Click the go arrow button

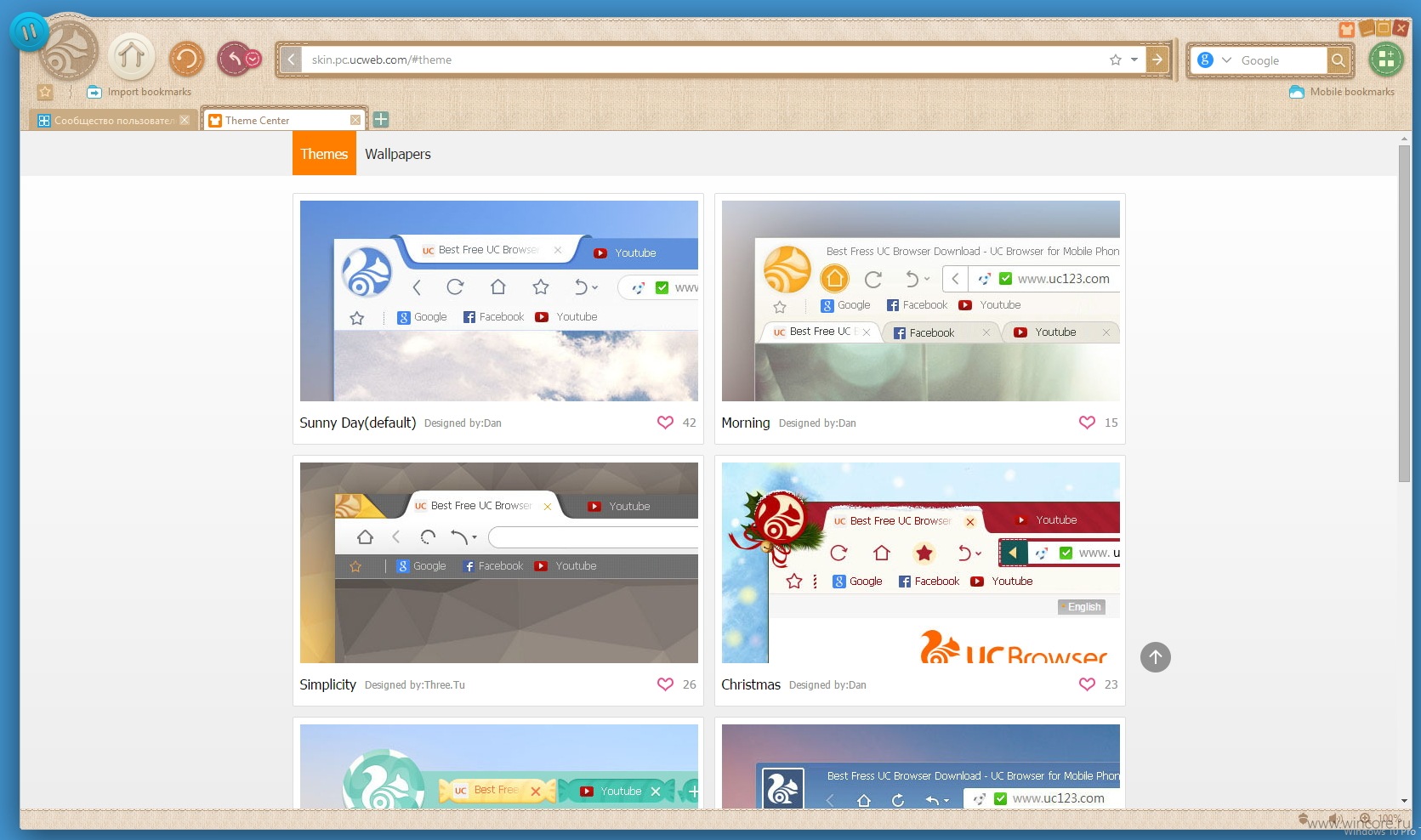1157,60
